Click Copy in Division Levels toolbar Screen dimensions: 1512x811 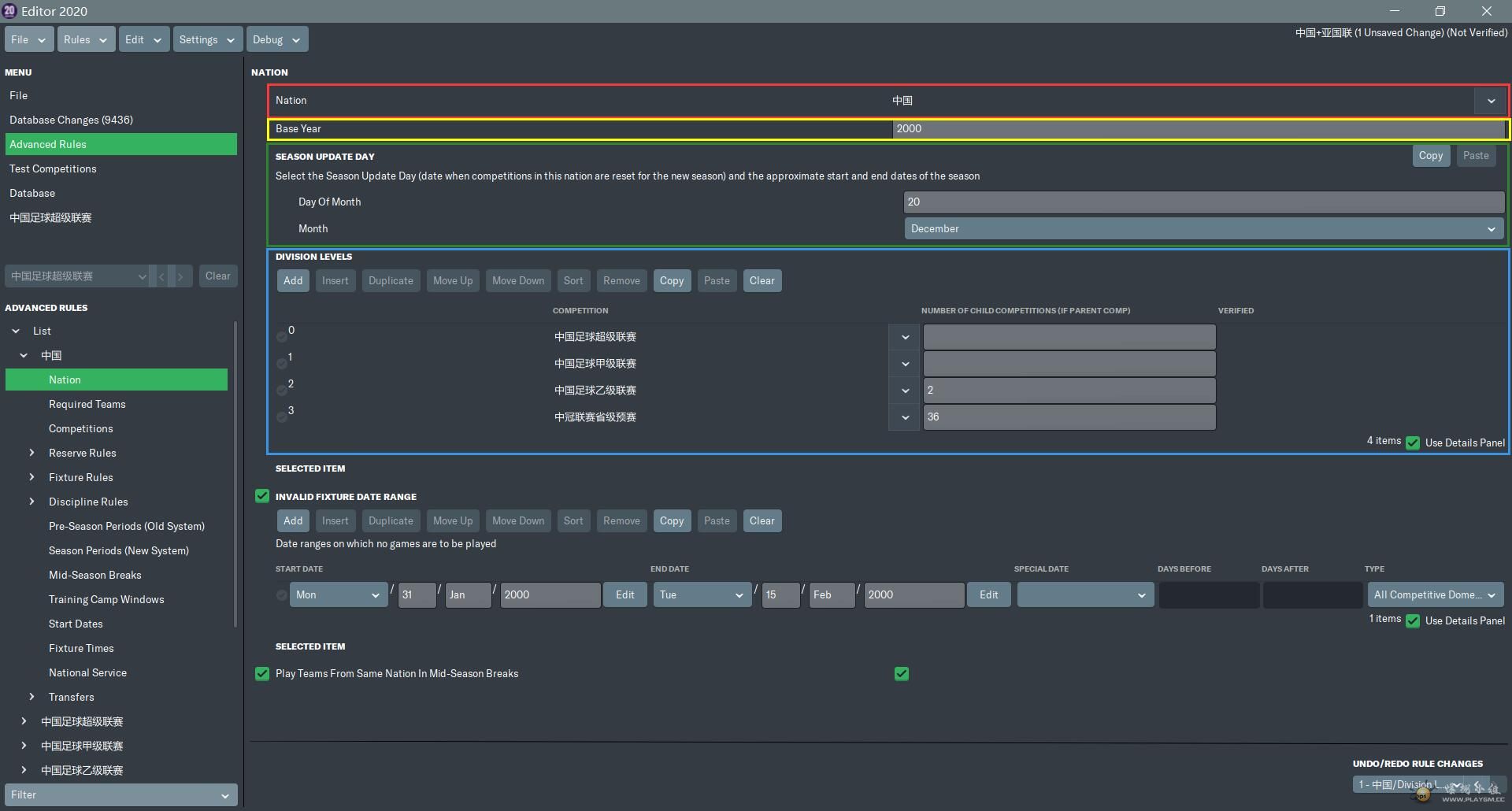tap(672, 281)
